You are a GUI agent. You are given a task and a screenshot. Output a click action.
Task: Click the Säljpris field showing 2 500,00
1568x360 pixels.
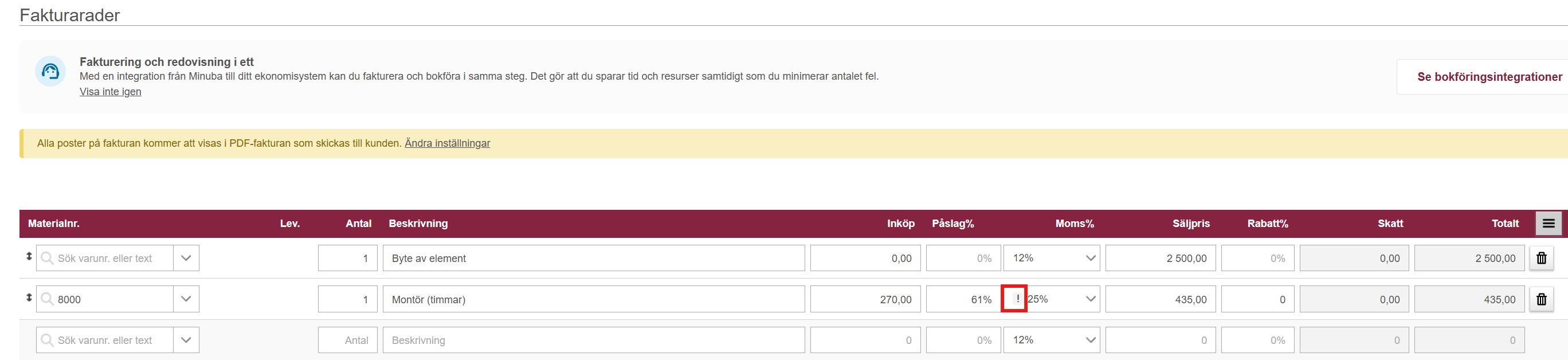point(1160,259)
